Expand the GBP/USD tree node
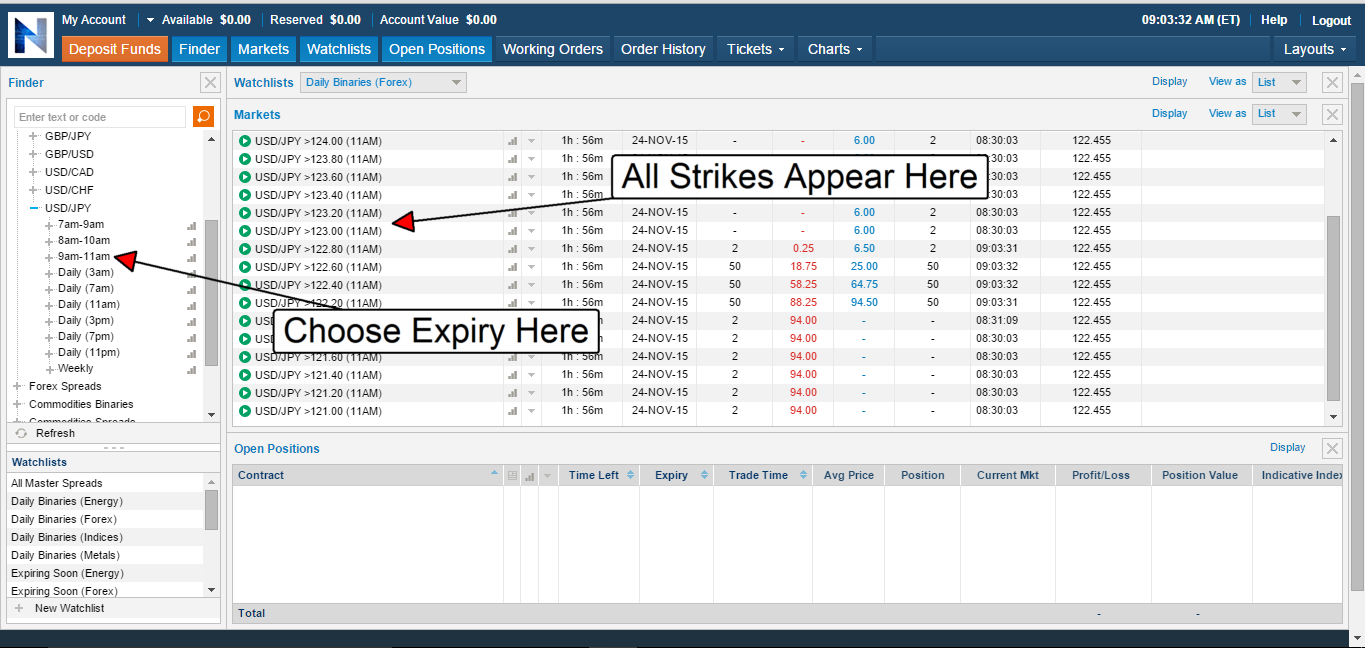 point(34,154)
